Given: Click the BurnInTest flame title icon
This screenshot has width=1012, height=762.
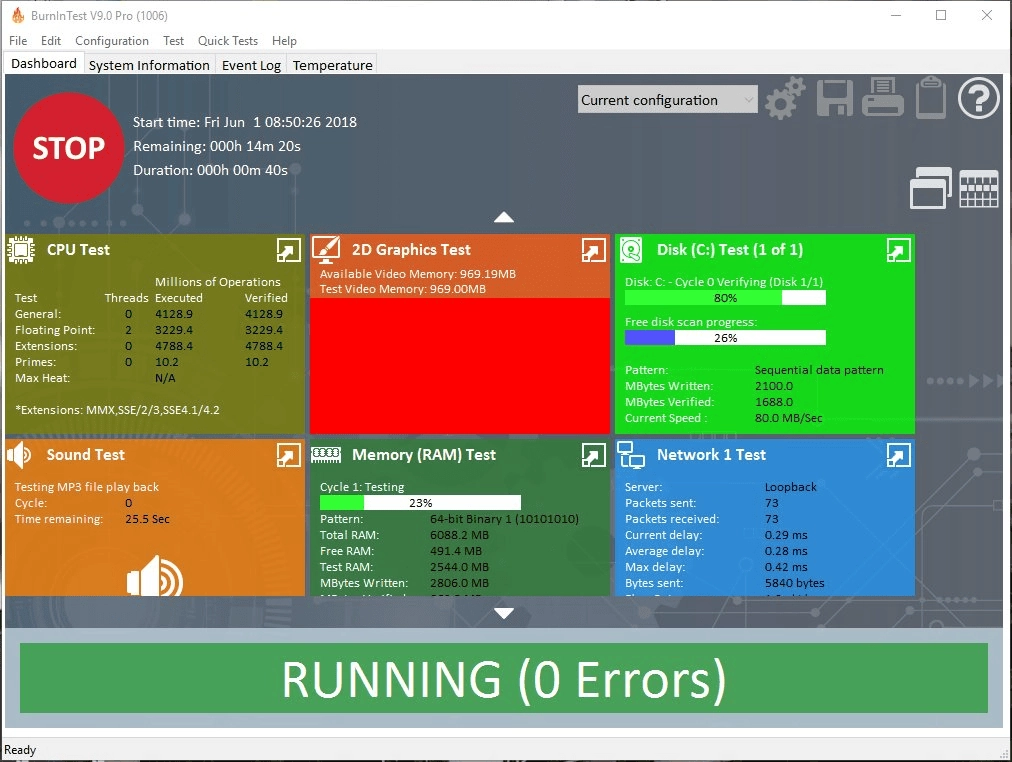Looking at the screenshot, I should [17, 15].
